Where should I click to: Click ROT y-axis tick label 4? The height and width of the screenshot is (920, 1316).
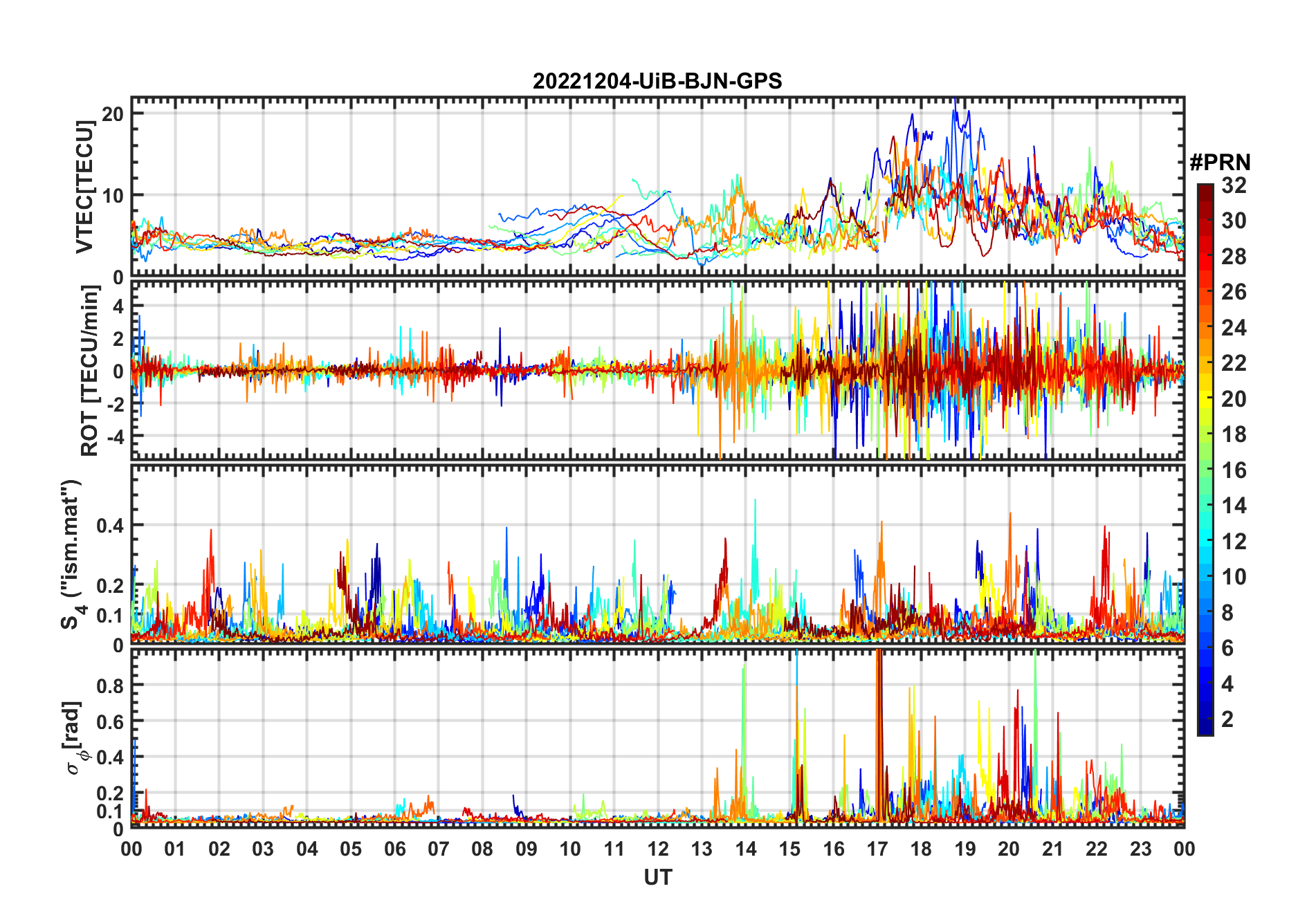(x=119, y=305)
